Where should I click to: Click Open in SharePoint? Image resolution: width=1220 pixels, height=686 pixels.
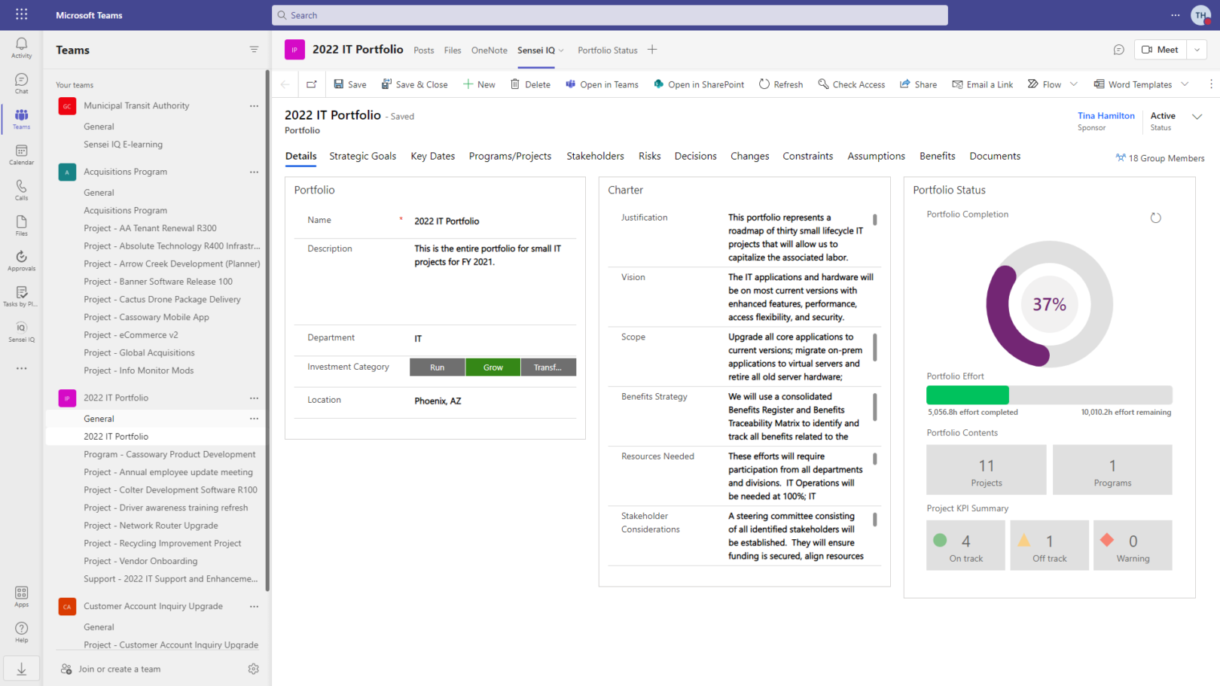tap(699, 84)
